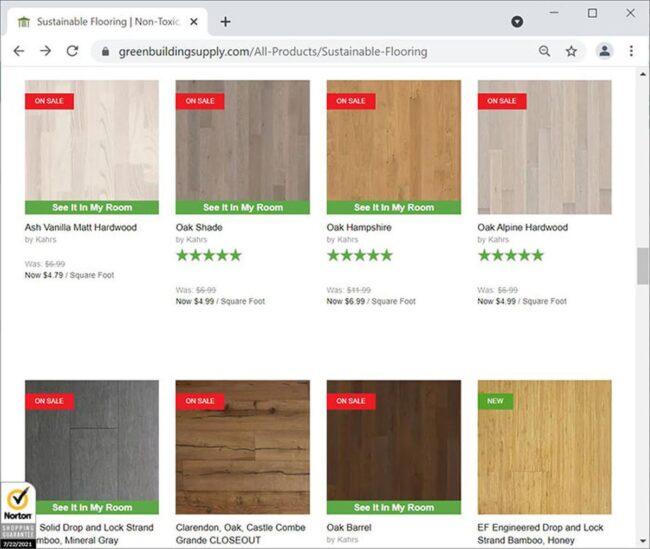This screenshot has height=549, width=650.
Task: Click the browser forward arrow
Action: coord(46,51)
